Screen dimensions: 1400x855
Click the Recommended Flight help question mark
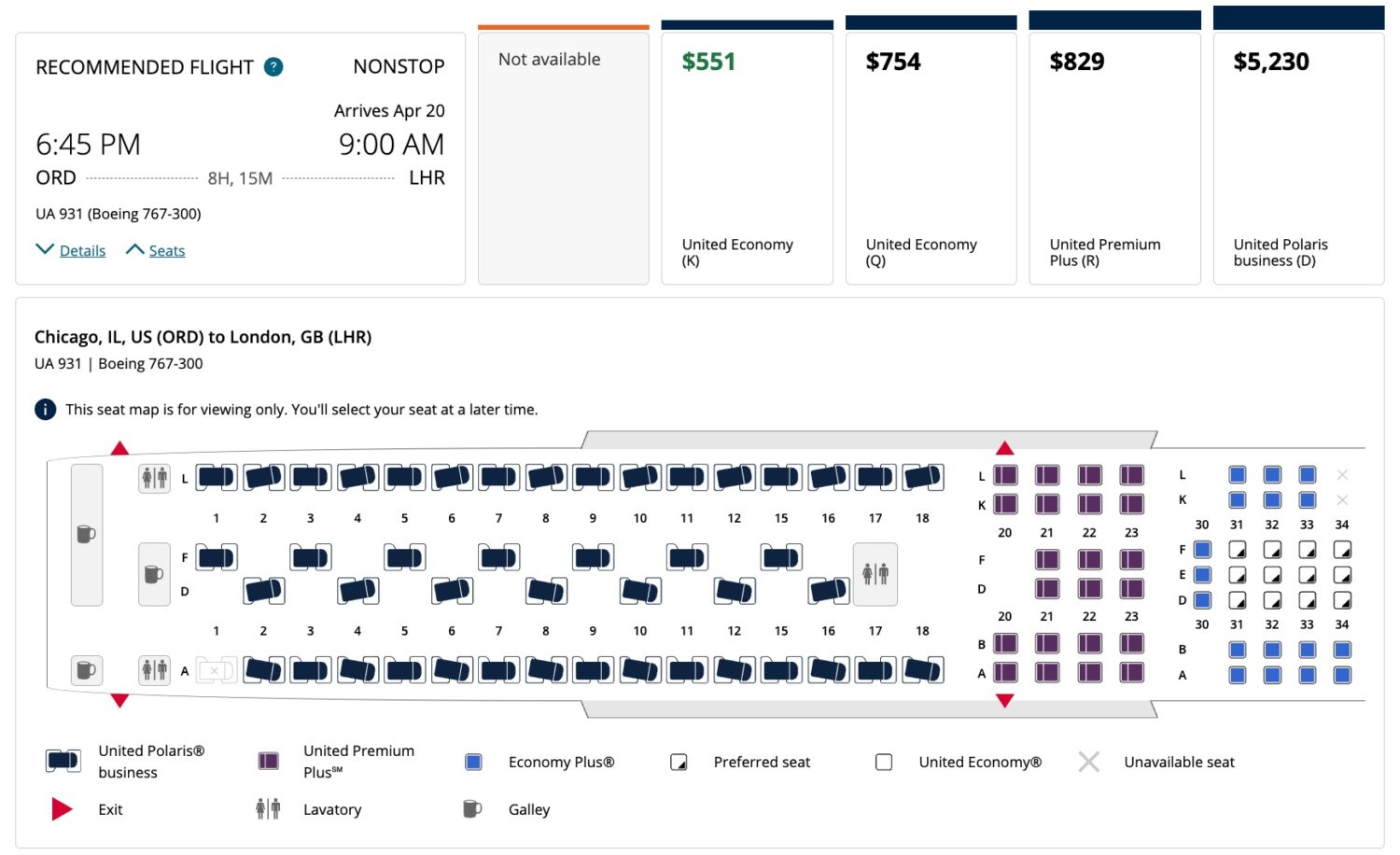(x=272, y=66)
